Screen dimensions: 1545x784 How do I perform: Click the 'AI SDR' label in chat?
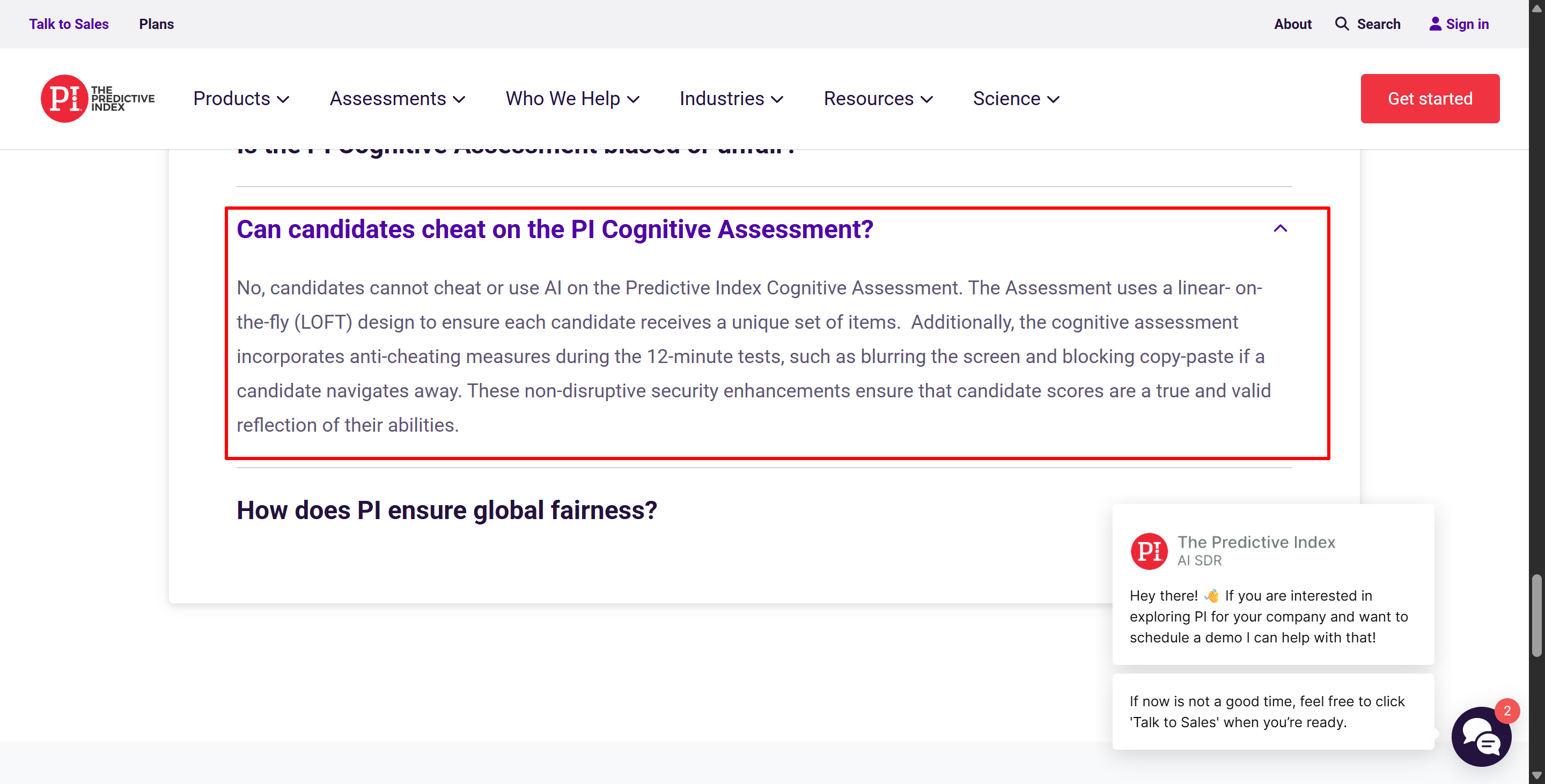pyautogui.click(x=1200, y=560)
